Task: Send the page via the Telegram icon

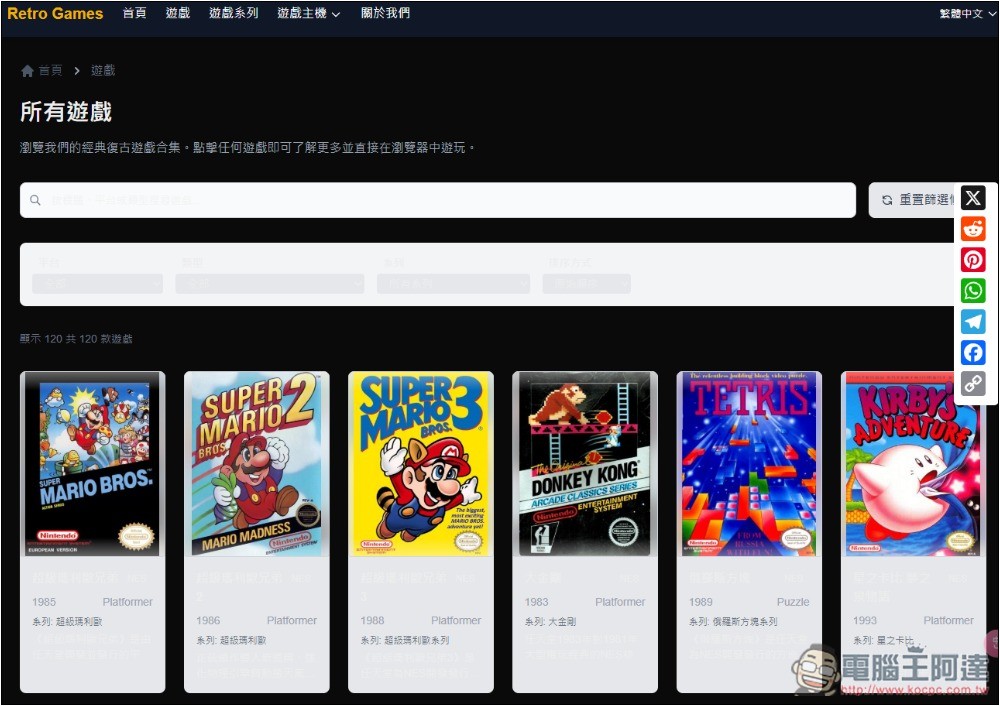Action: click(x=972, y=321)
